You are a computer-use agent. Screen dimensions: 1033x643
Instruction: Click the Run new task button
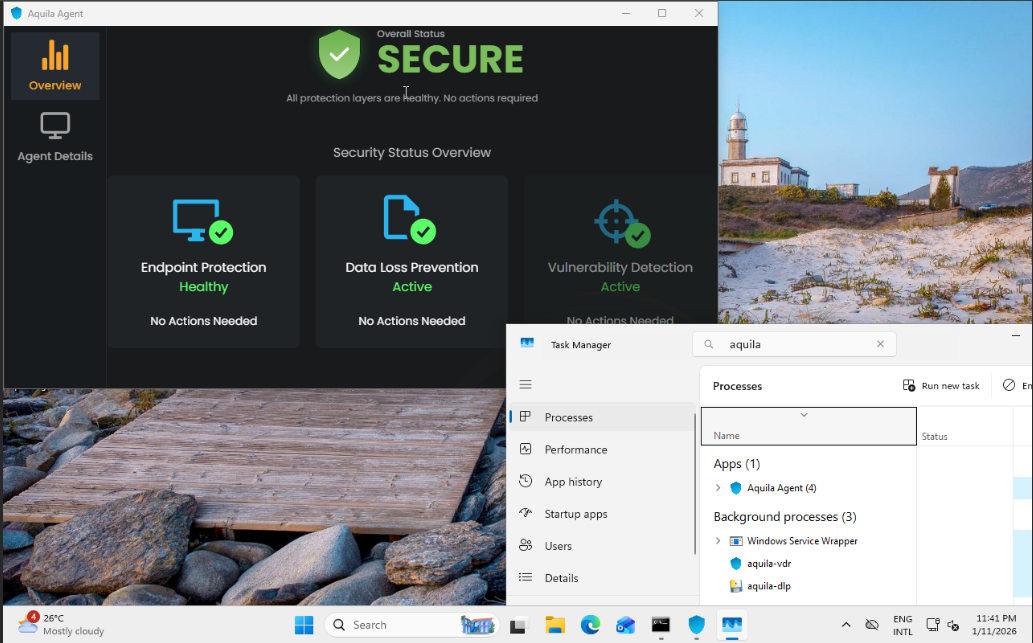coord(941,386)
